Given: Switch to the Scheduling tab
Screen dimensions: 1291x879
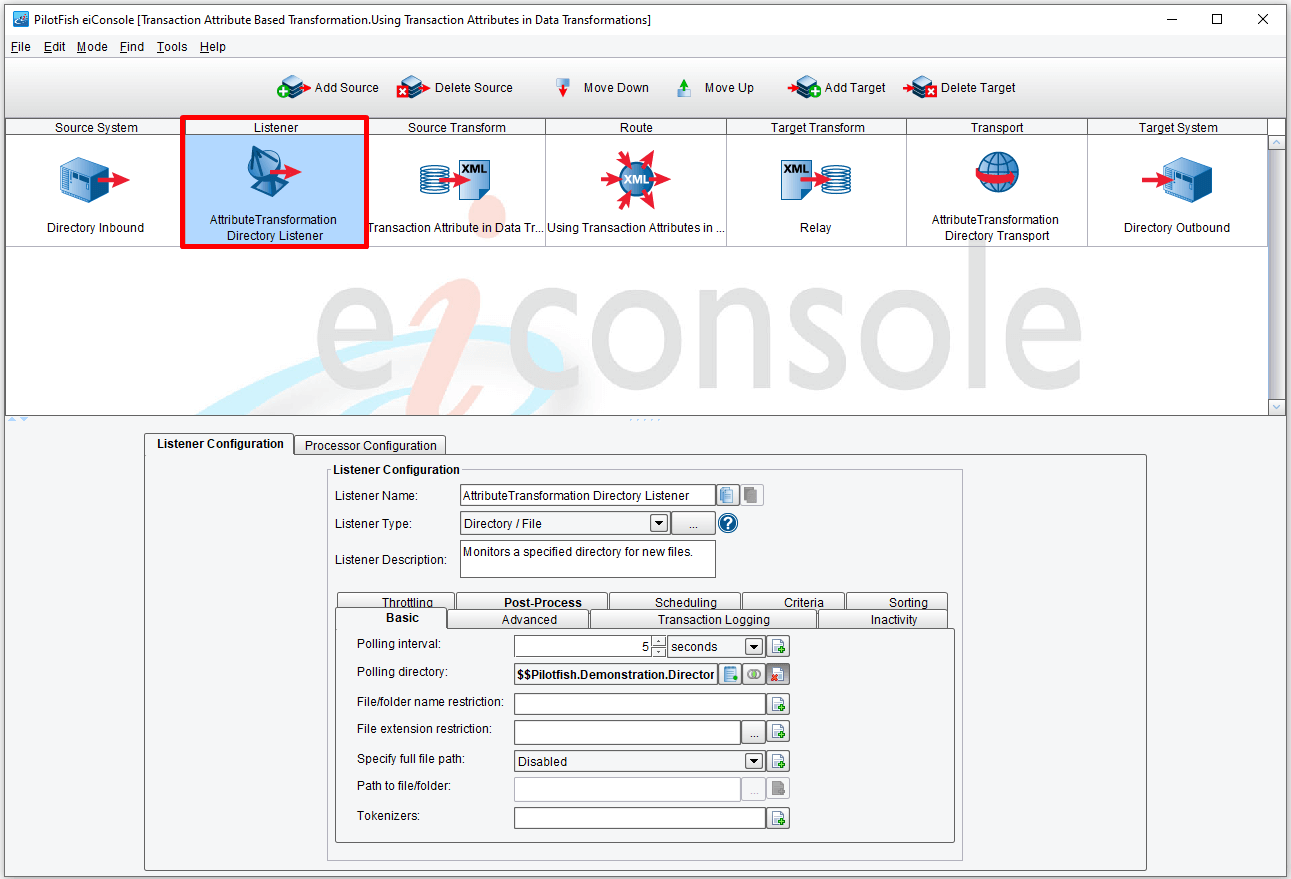Looking at the screenshot, I should 676,601.
